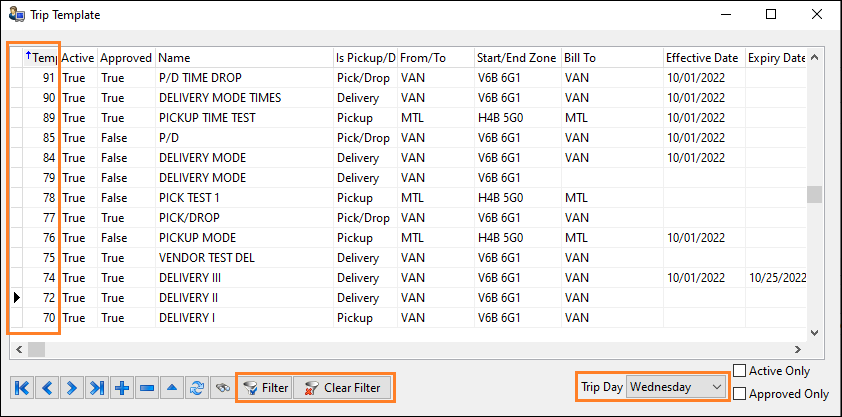
Task: Click the Bill To column header
Action: coord(610,58)
